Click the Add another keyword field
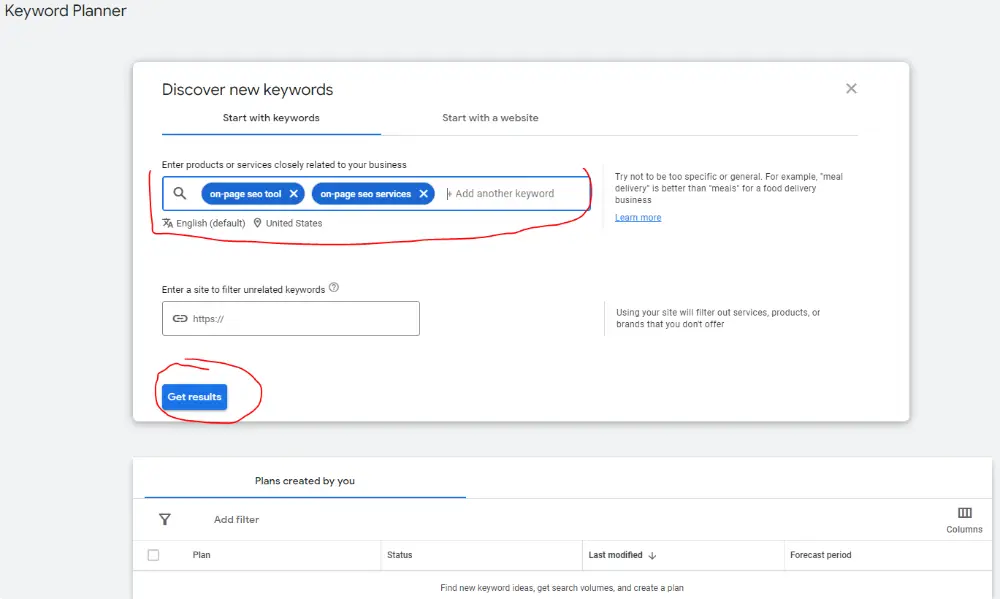1000x599 pixels. click(515, 194)
